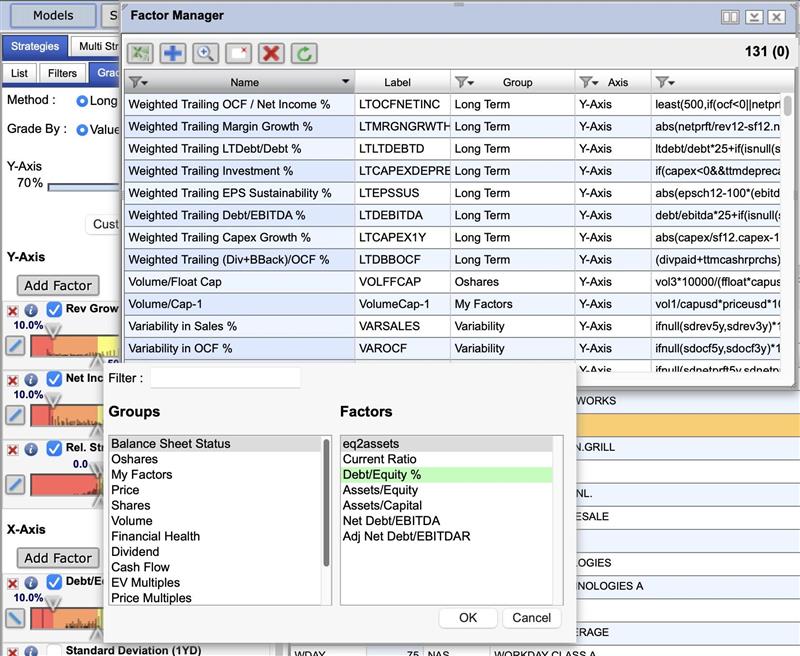Remove the Net Inc factor with red X
800x656 pixels.
pos(13,380)
